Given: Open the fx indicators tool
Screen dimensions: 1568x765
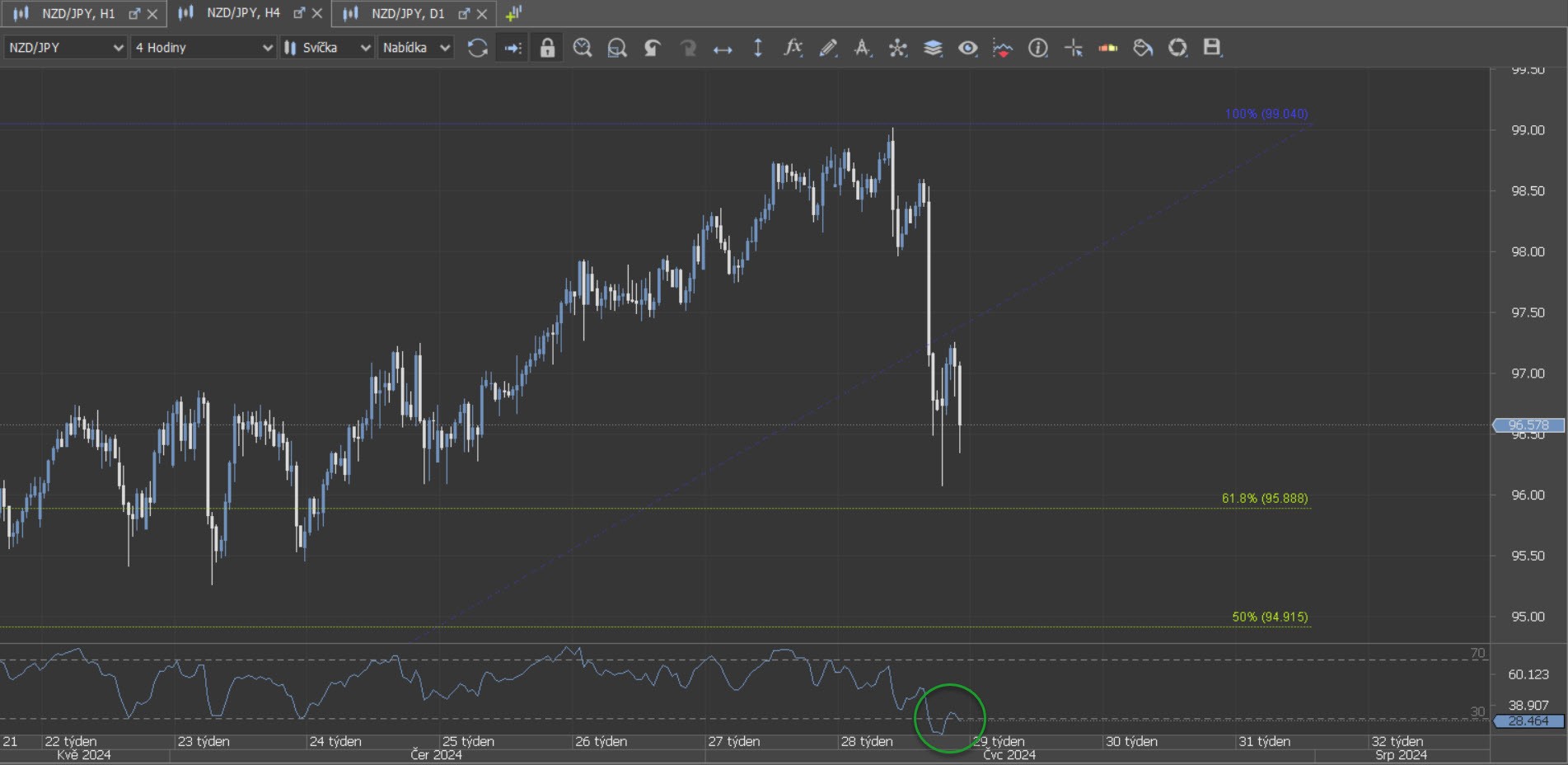Looking at the screenshot, I should [793, 48].
